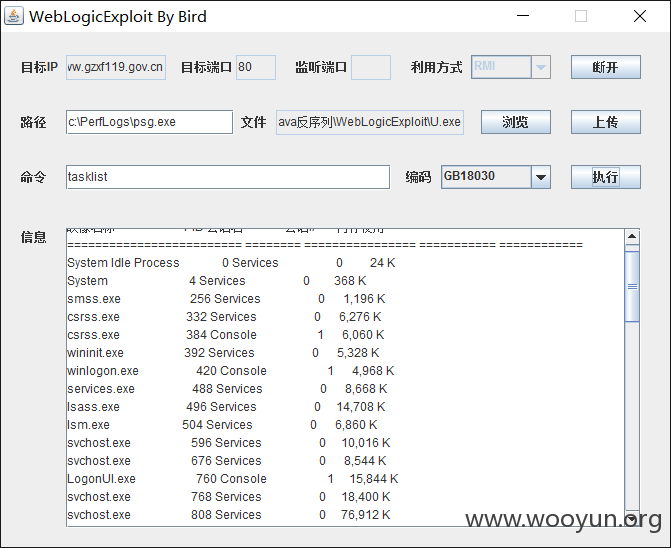The width and height of the screenshot is (671, 548).
Task: Click the 目标IP input field
Action: tap(116, 67)
